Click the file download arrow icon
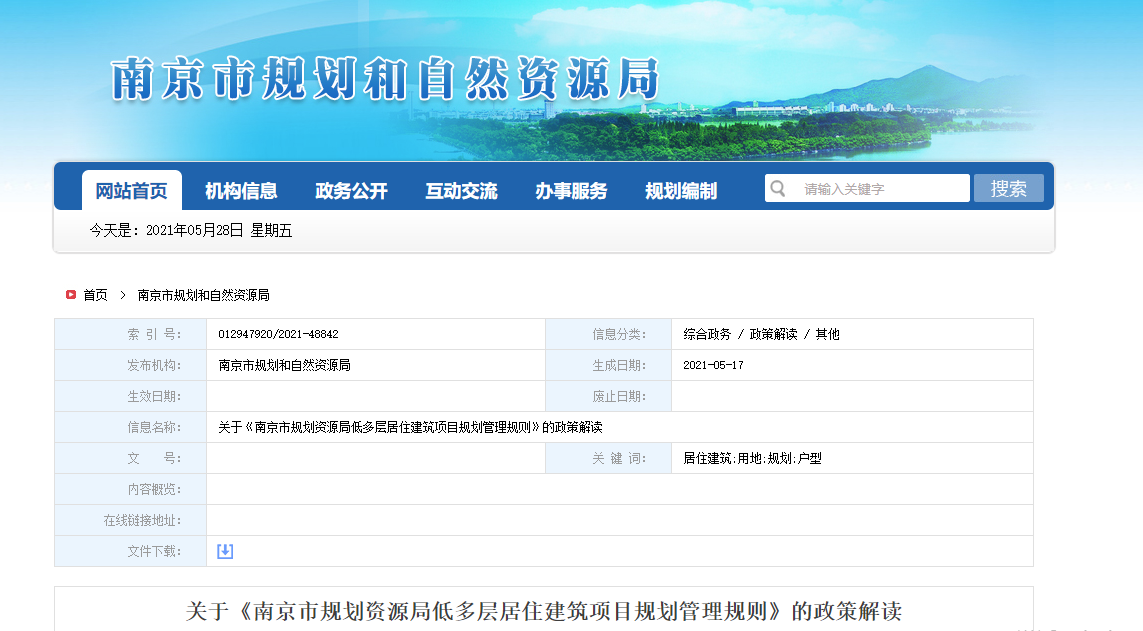The image size is (1143, 631). pos(225,552)
